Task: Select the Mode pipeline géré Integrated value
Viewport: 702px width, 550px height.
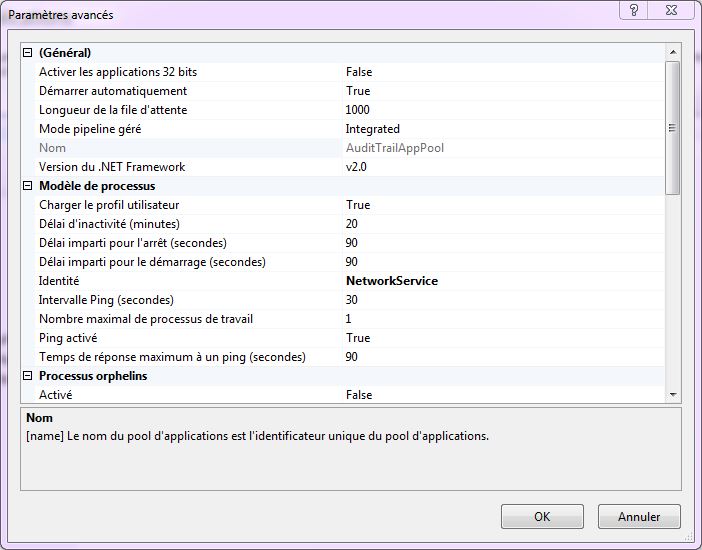Action: (372, 129)
